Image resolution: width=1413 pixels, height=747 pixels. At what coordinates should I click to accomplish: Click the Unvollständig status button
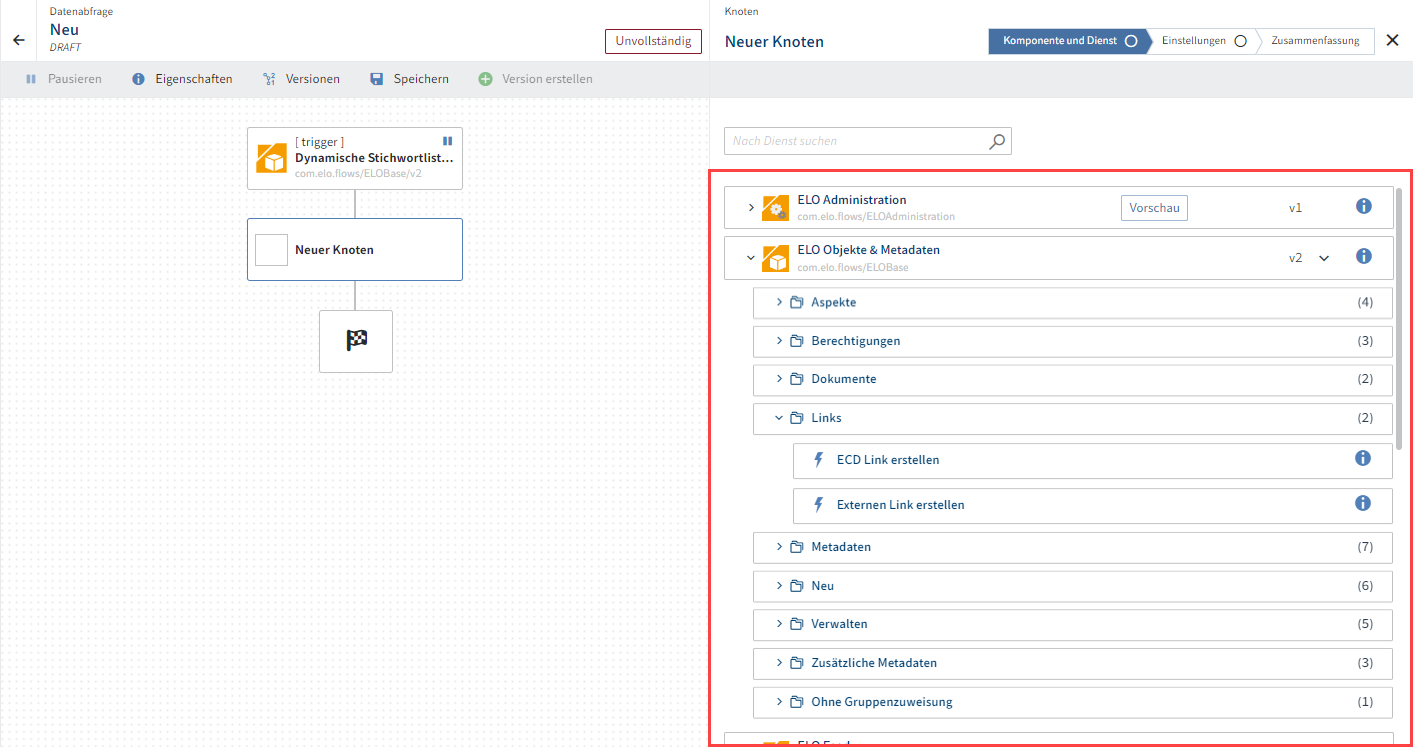pyautogui.click(x=653, y=41)
